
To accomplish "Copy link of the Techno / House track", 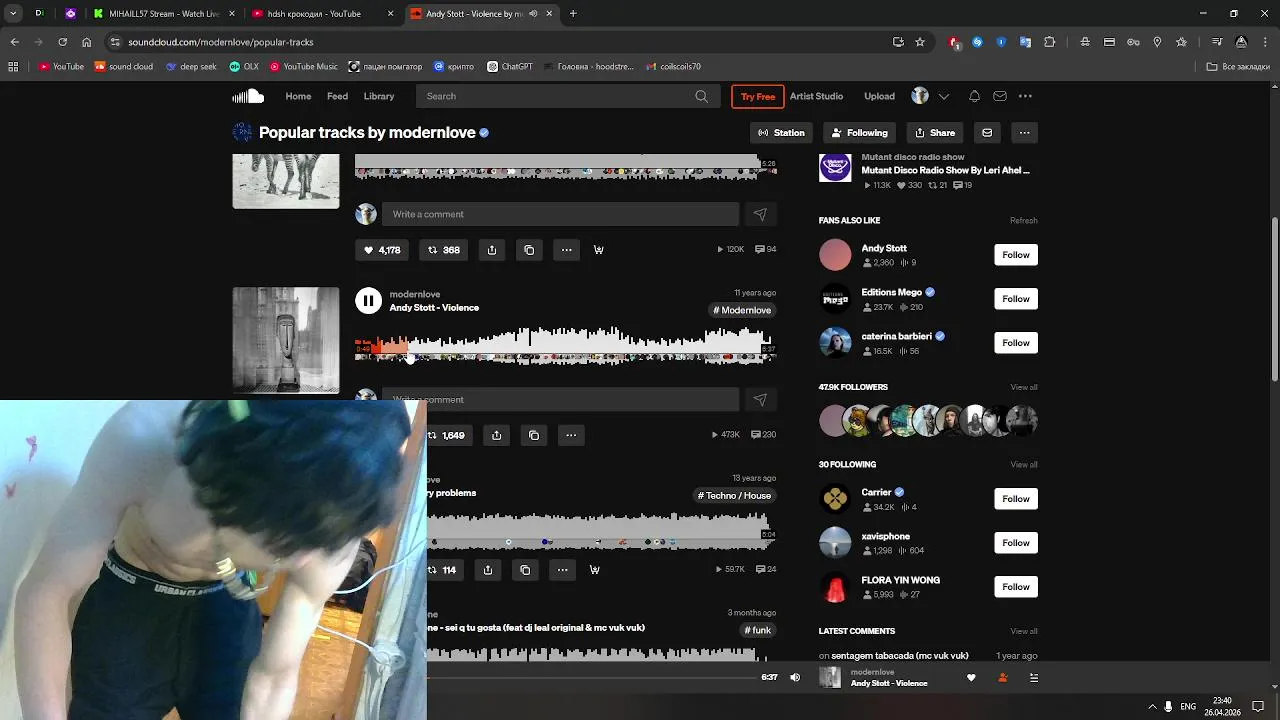I will tap(525, 570).
